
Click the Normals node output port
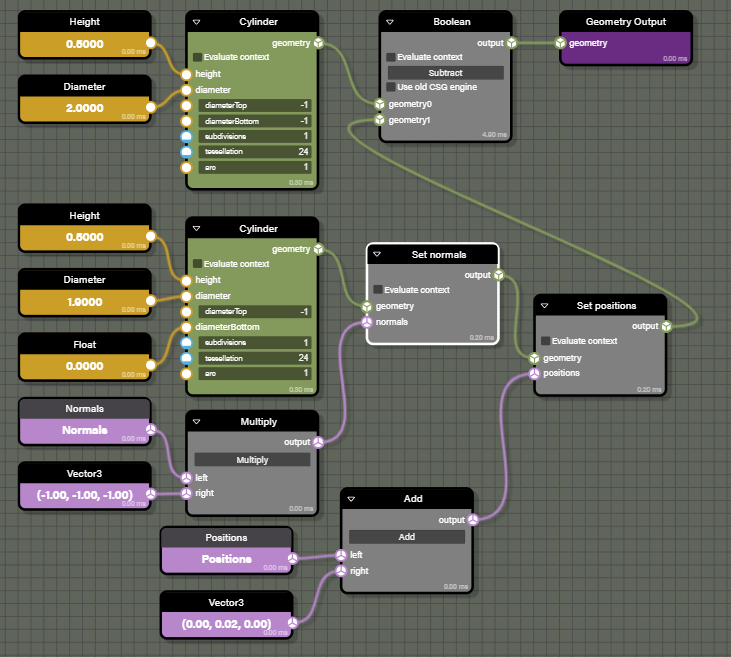(151, 429)
